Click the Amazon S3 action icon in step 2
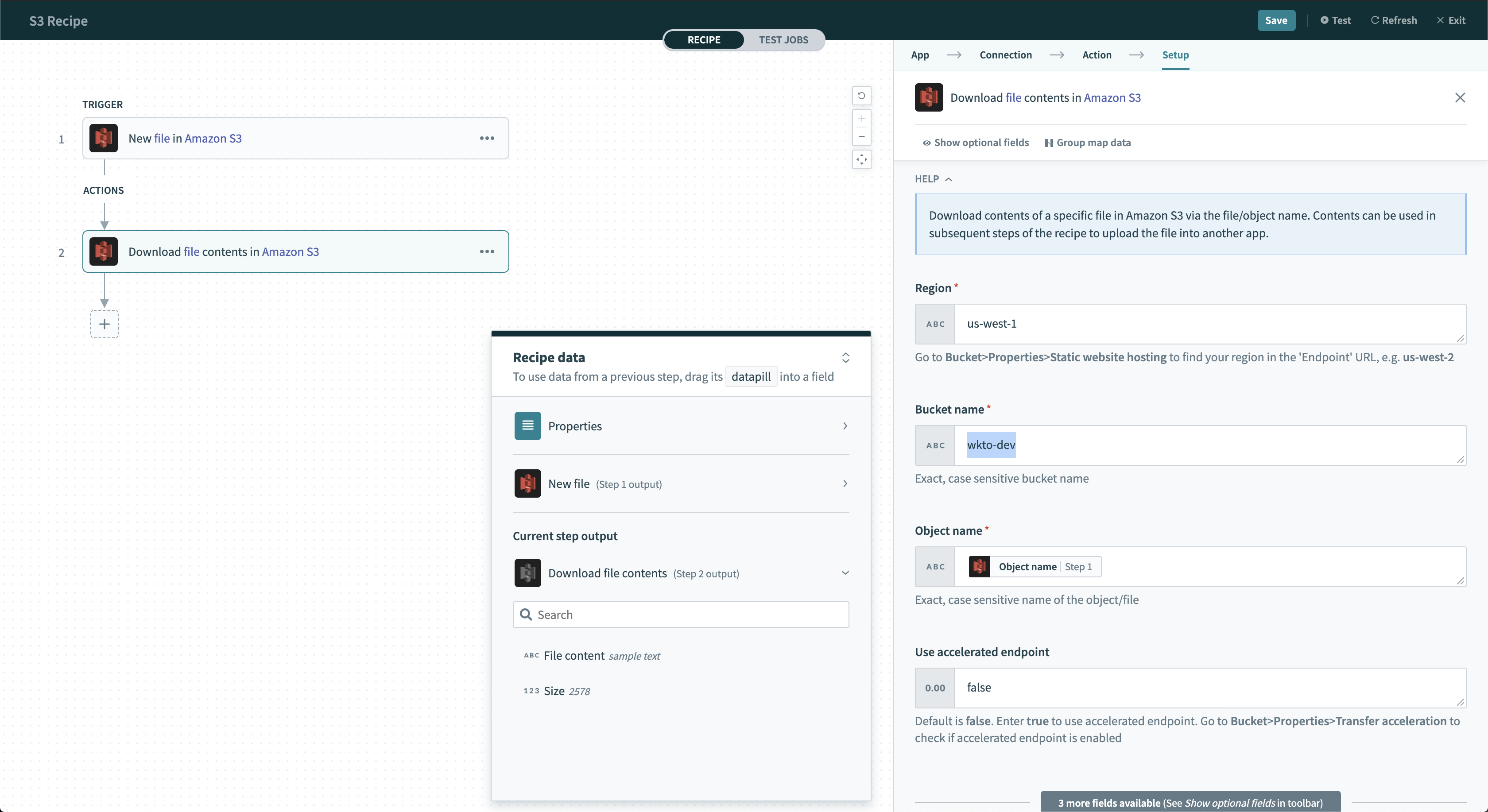This screenshot has height=812, width=1488. tap(104, 252)
